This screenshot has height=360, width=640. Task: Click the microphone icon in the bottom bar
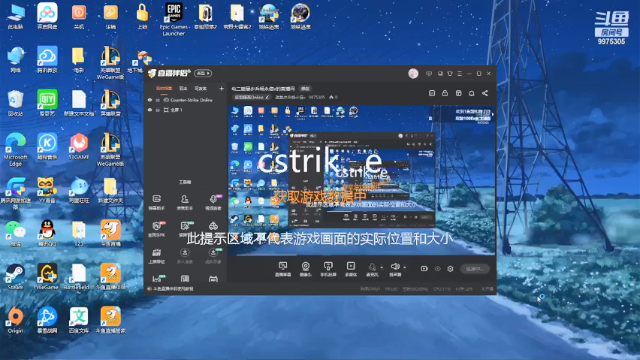[x=372, y=267]
